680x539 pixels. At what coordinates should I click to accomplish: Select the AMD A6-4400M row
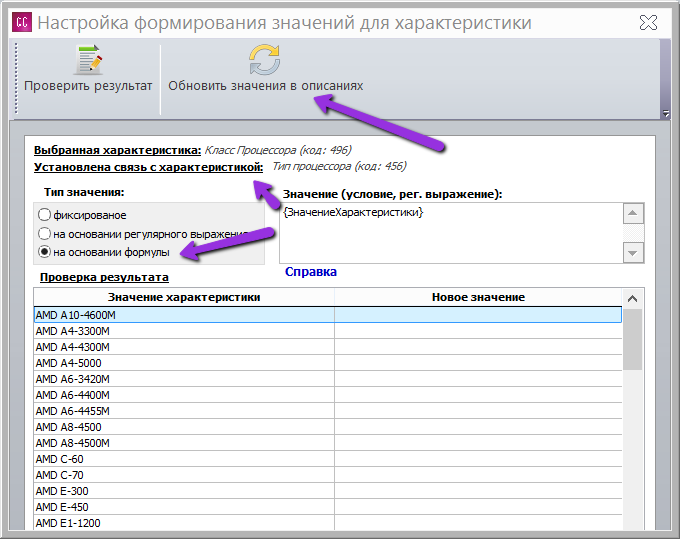[327, 395]
